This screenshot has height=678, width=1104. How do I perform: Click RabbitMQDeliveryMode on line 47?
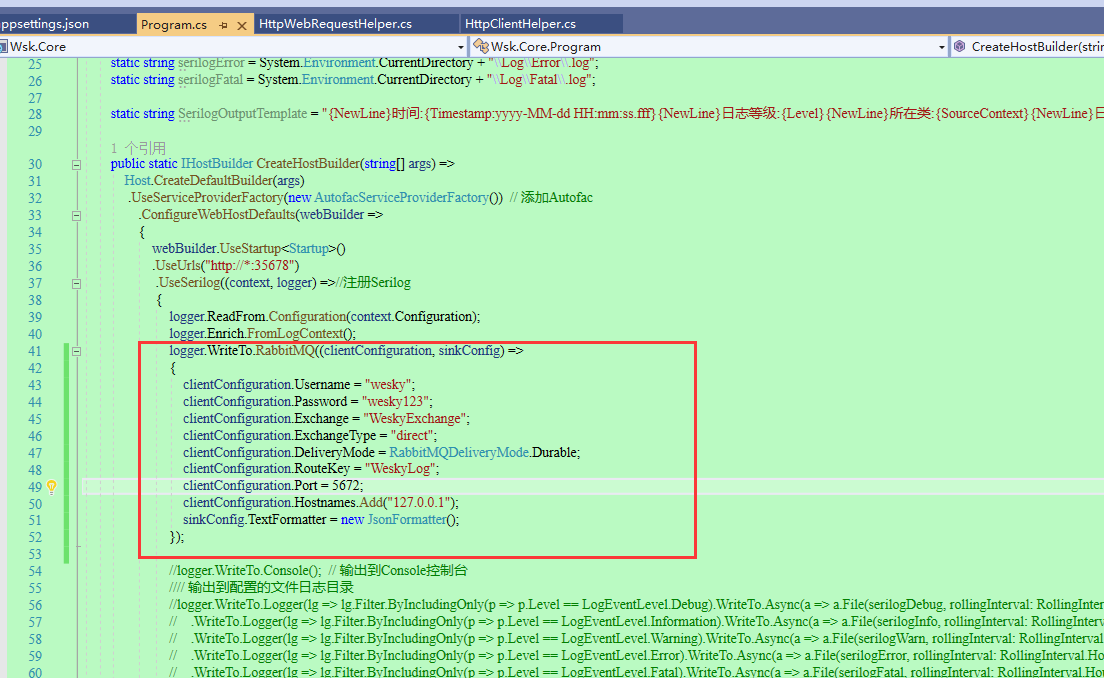[459, 452]
